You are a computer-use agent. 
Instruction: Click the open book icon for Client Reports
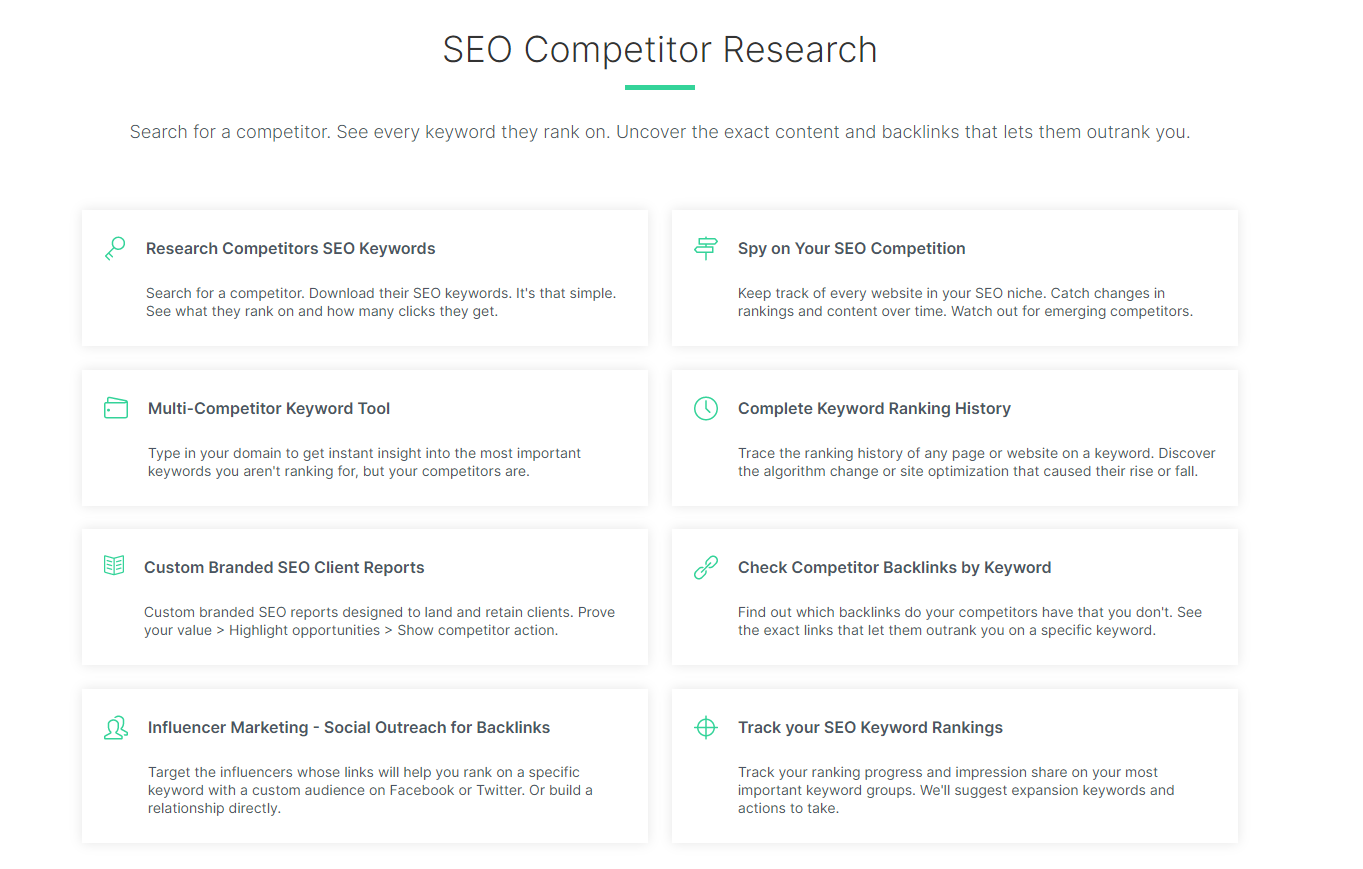(114, 566)
